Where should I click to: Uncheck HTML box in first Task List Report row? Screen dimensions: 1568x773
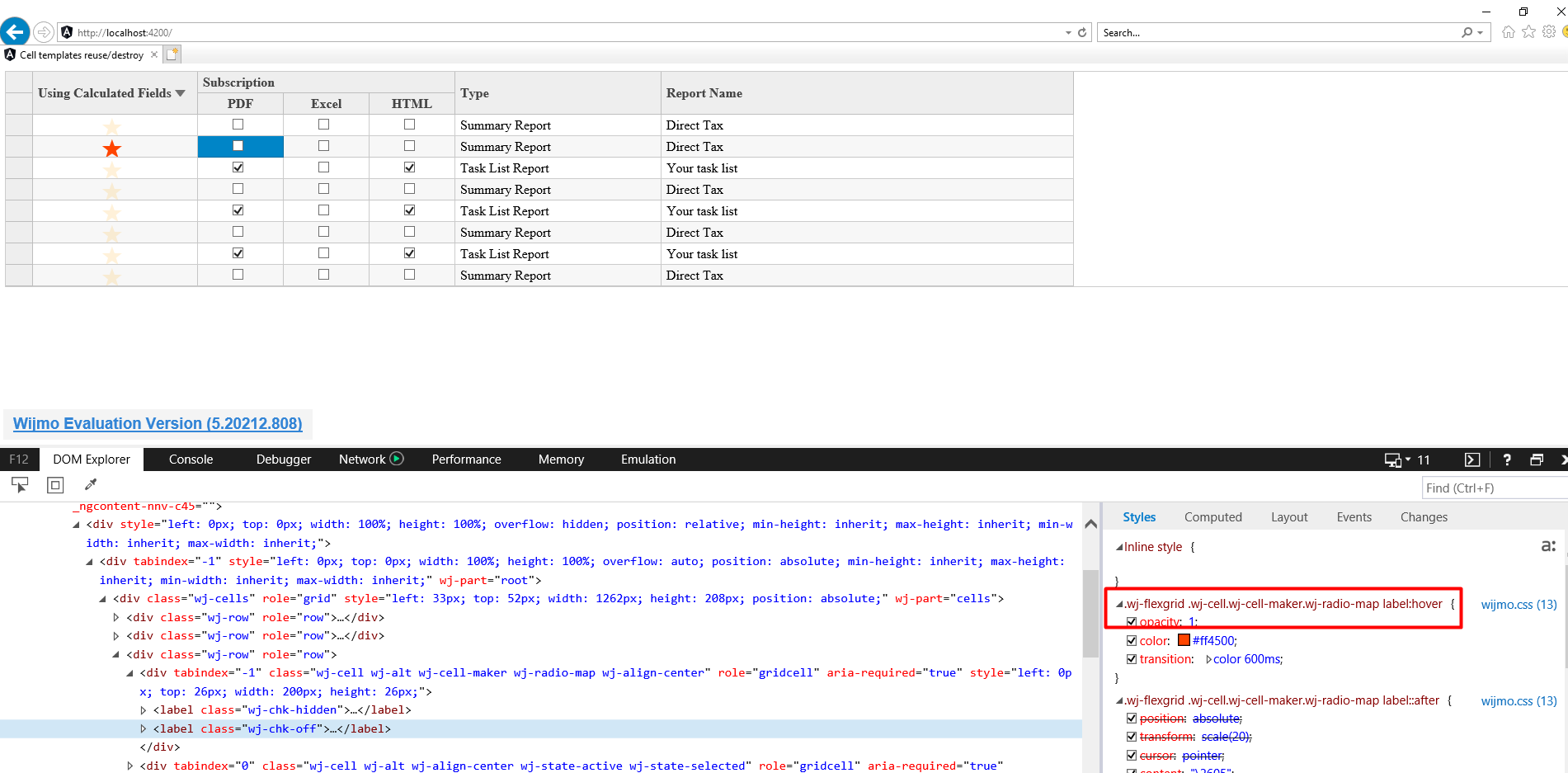pyautogui.click(x=410, y=167)
